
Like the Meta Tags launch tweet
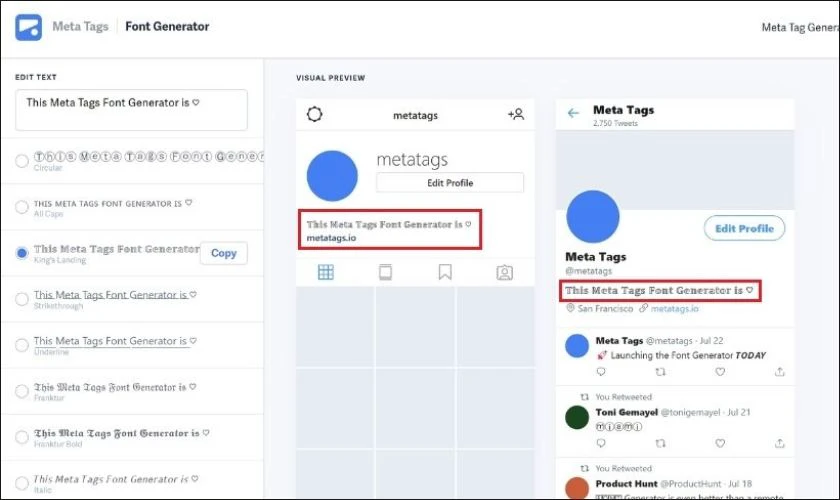coord(720,371)
